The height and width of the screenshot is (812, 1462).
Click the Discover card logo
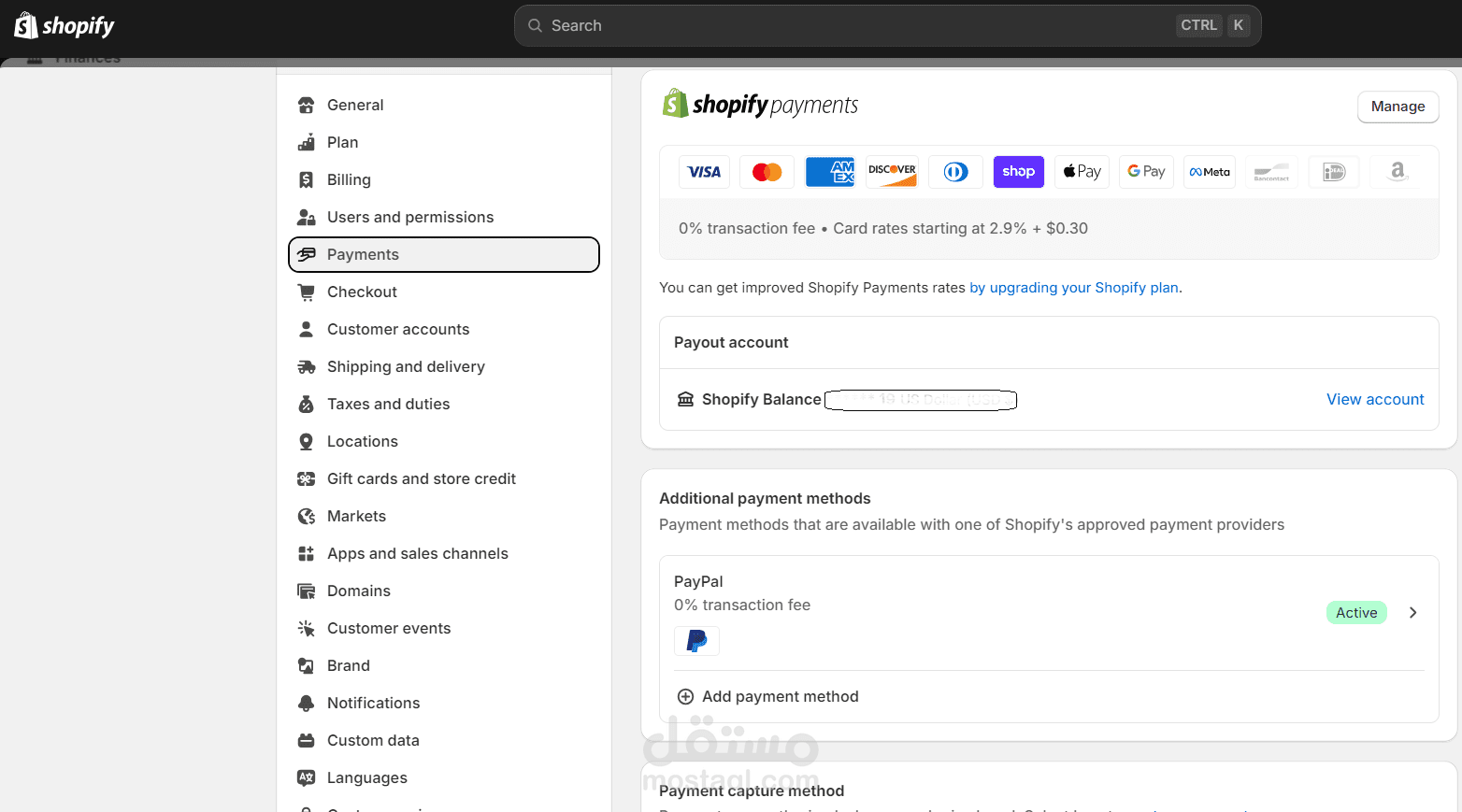893,172
